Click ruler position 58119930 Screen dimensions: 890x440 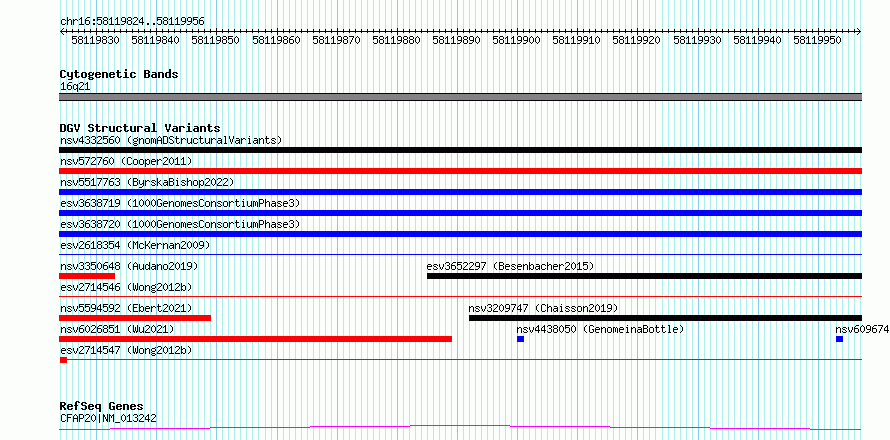[x=698, y=40]
